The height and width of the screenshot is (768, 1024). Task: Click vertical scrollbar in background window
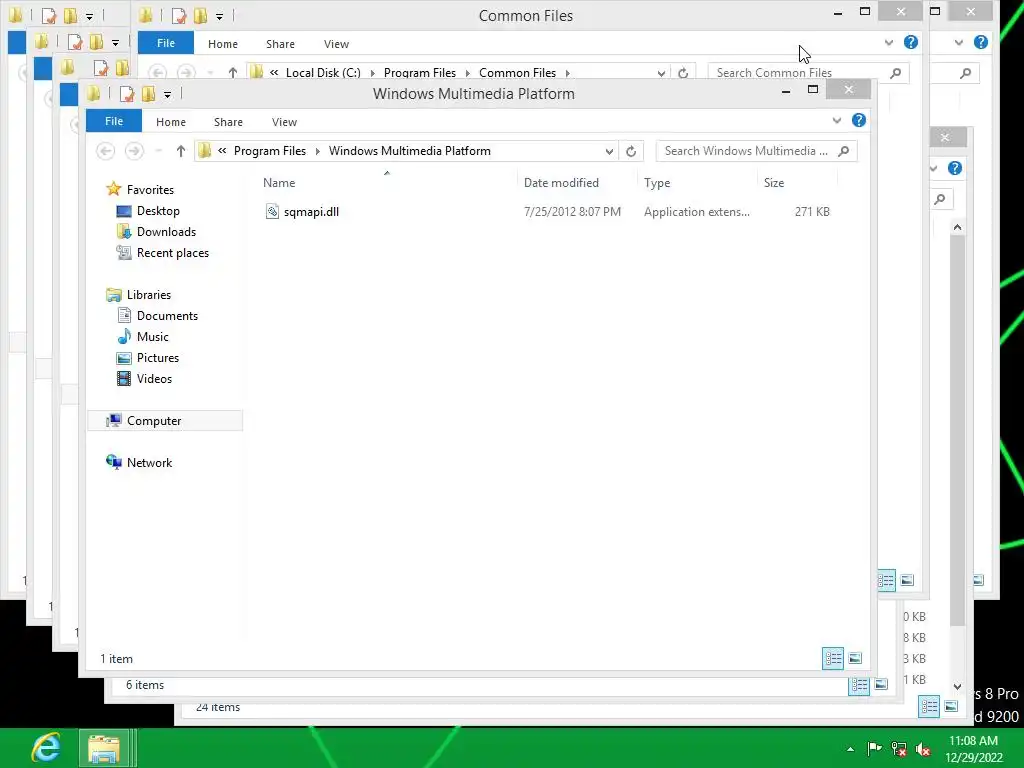pos(957,430)
